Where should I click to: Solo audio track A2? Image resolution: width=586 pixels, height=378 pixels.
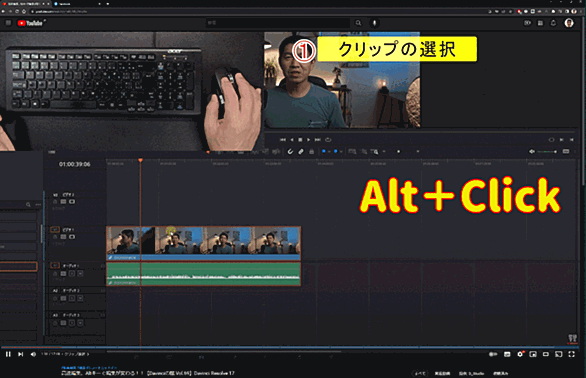(72, 298)
